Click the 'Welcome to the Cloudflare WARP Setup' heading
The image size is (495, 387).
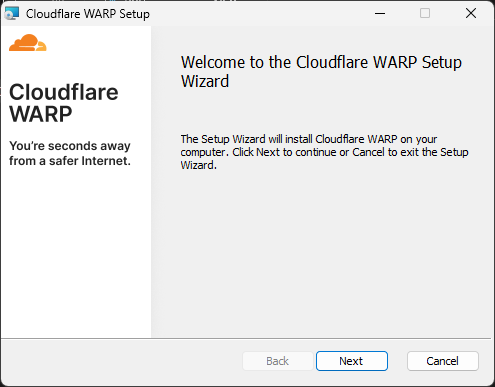pyautogui.click(x=321, y=62)
